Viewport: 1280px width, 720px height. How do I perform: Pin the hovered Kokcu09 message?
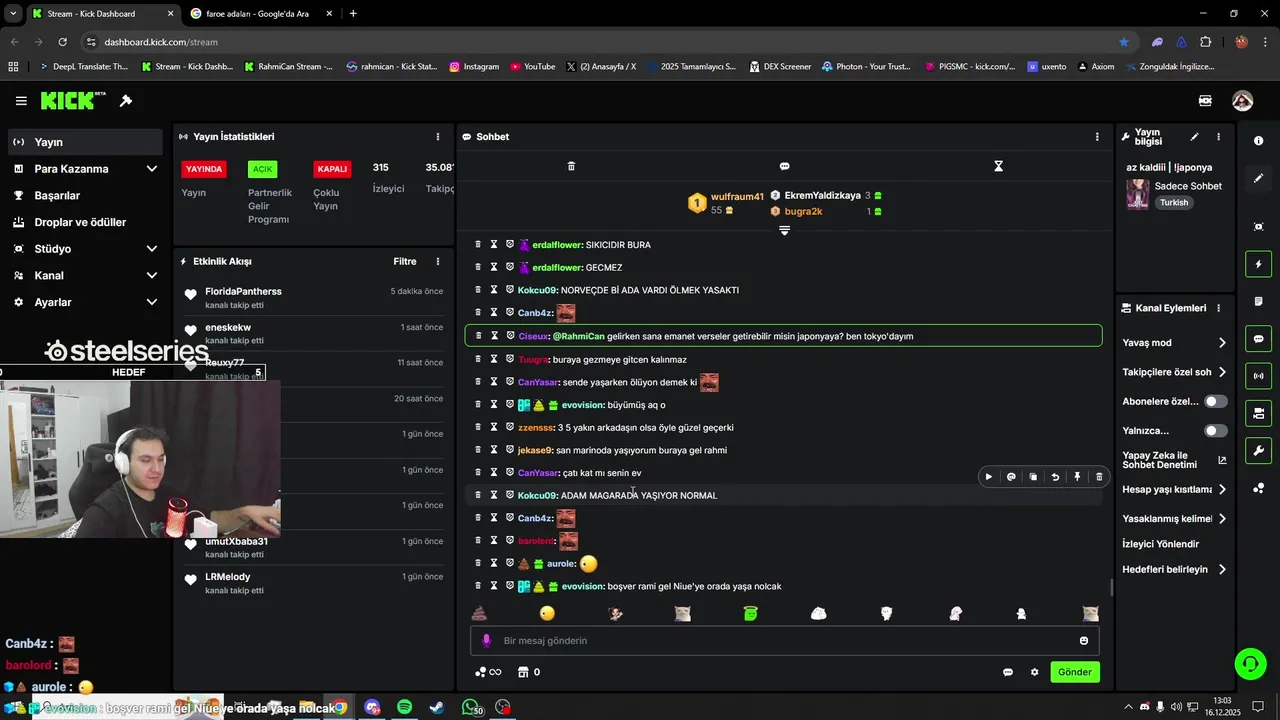coord(1077,477)
